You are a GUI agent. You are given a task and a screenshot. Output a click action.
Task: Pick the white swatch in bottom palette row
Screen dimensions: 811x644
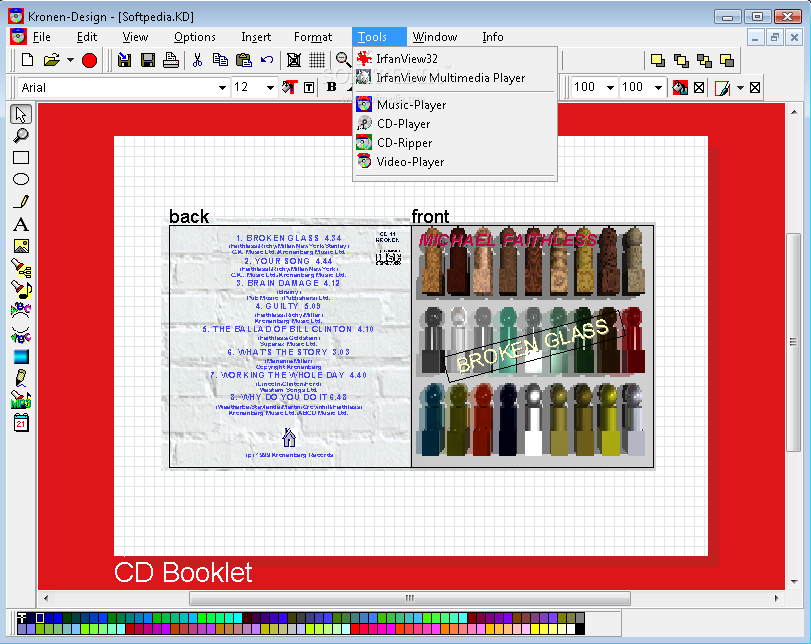pos(570,629)
